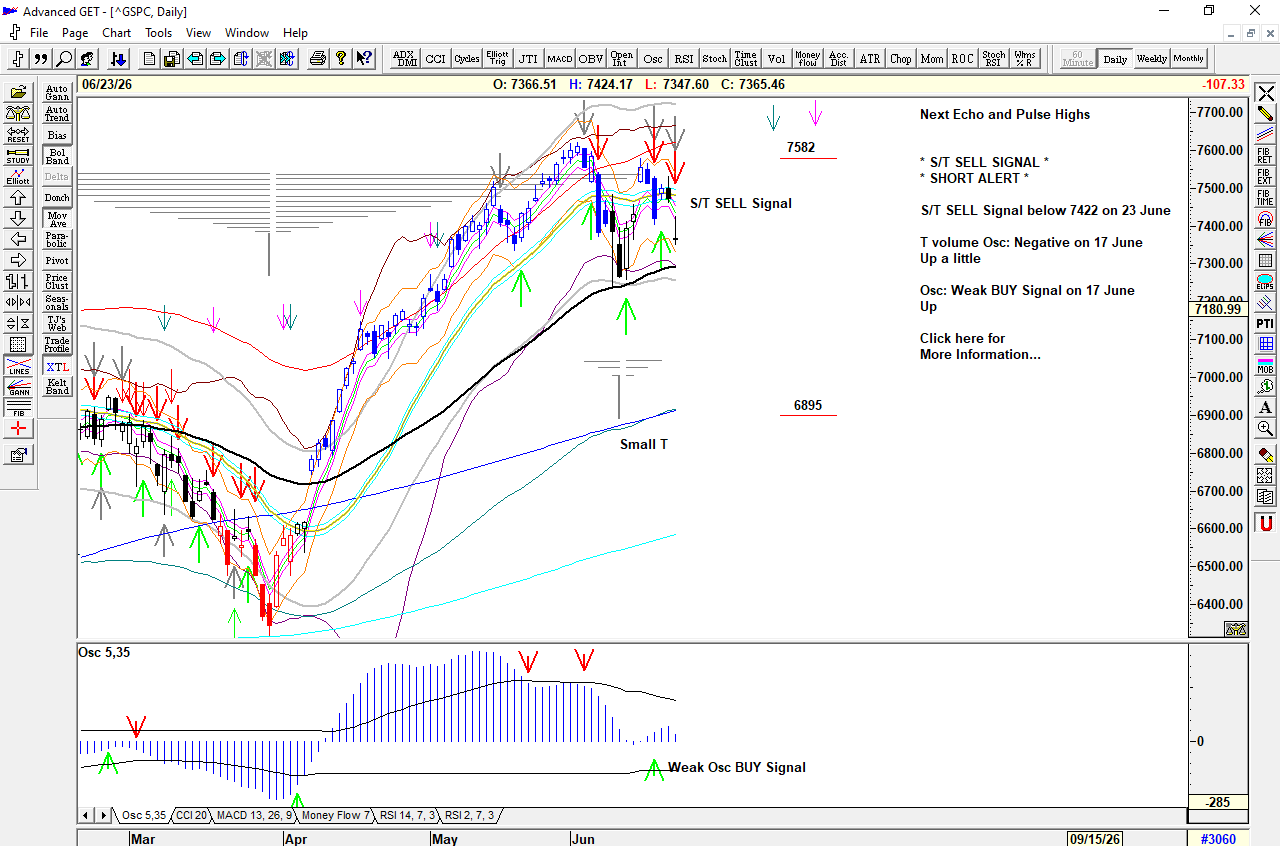Image resolution: width=1280 pixels, height=846 pixels.
Task: Switch to the RSI 14, 7, 3 tab
Action: [x=407, y=816]
